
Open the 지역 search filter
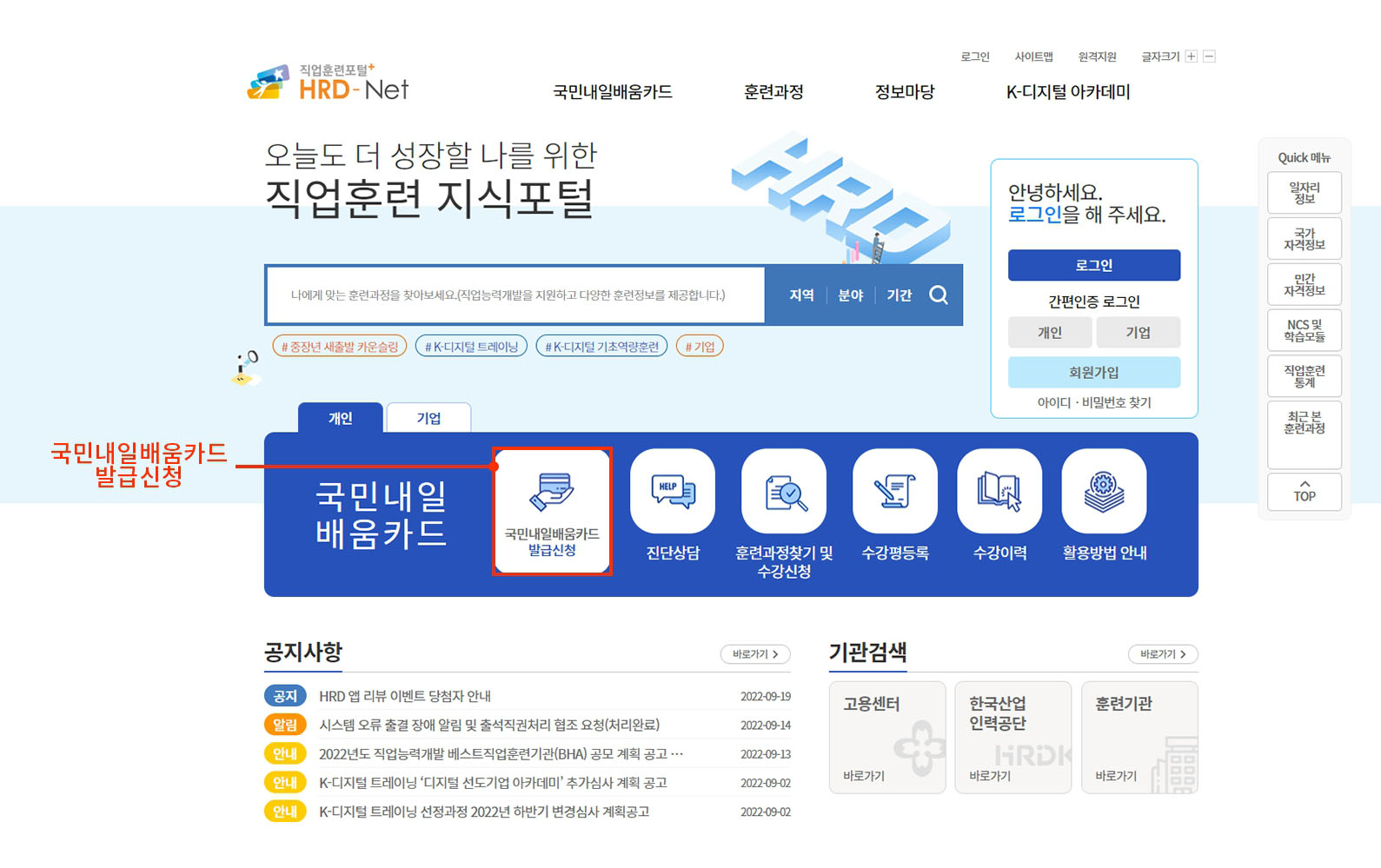pyautogui.click(x=801, y=295)
